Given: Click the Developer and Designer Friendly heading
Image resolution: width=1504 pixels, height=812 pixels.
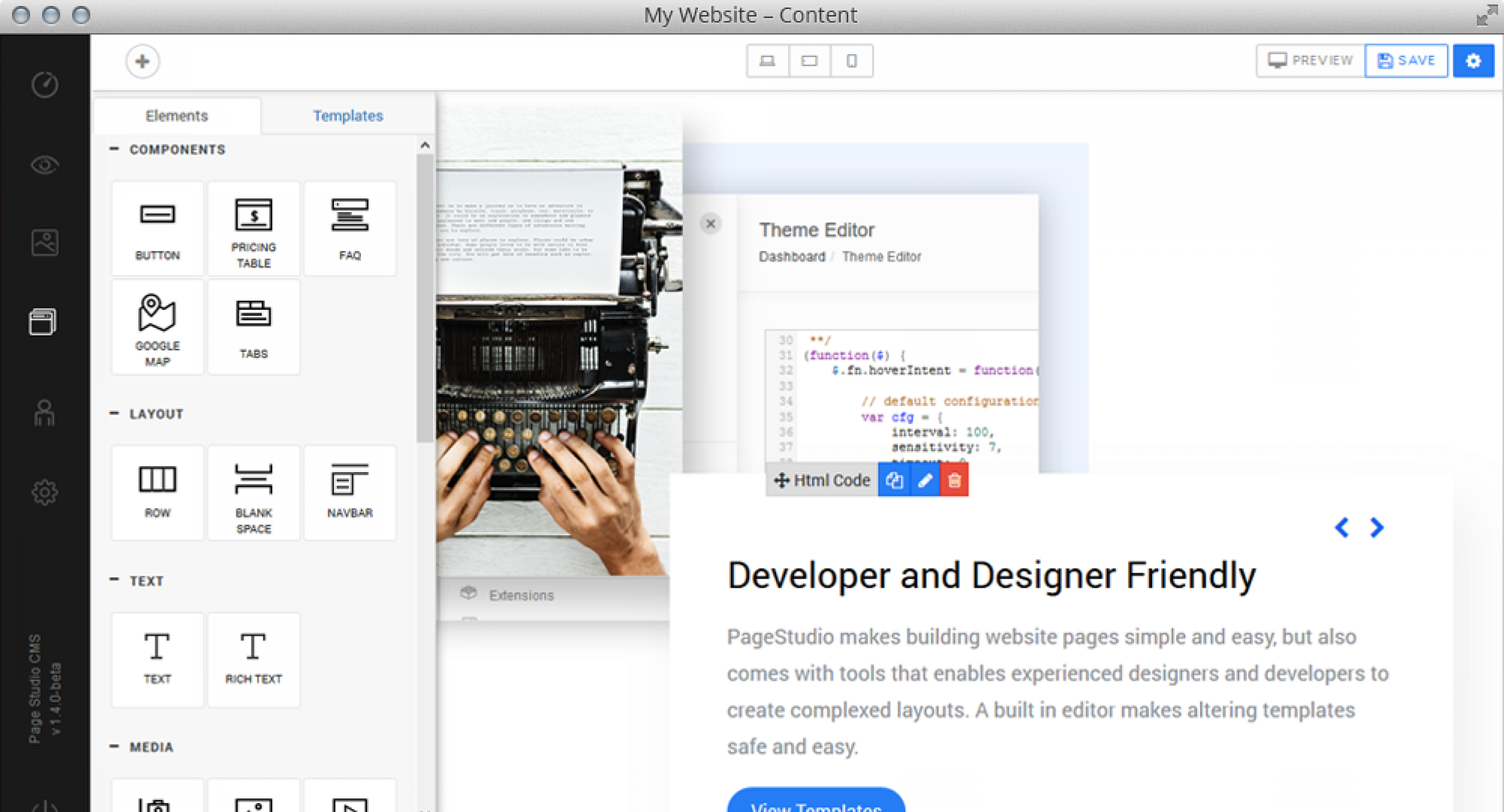Looking at the screenshot, I should pos(991,576).
